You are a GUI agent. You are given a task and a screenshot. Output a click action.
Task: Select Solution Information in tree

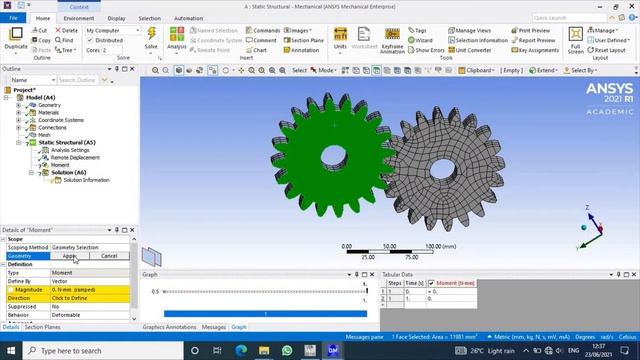click(x=87, y=180)
